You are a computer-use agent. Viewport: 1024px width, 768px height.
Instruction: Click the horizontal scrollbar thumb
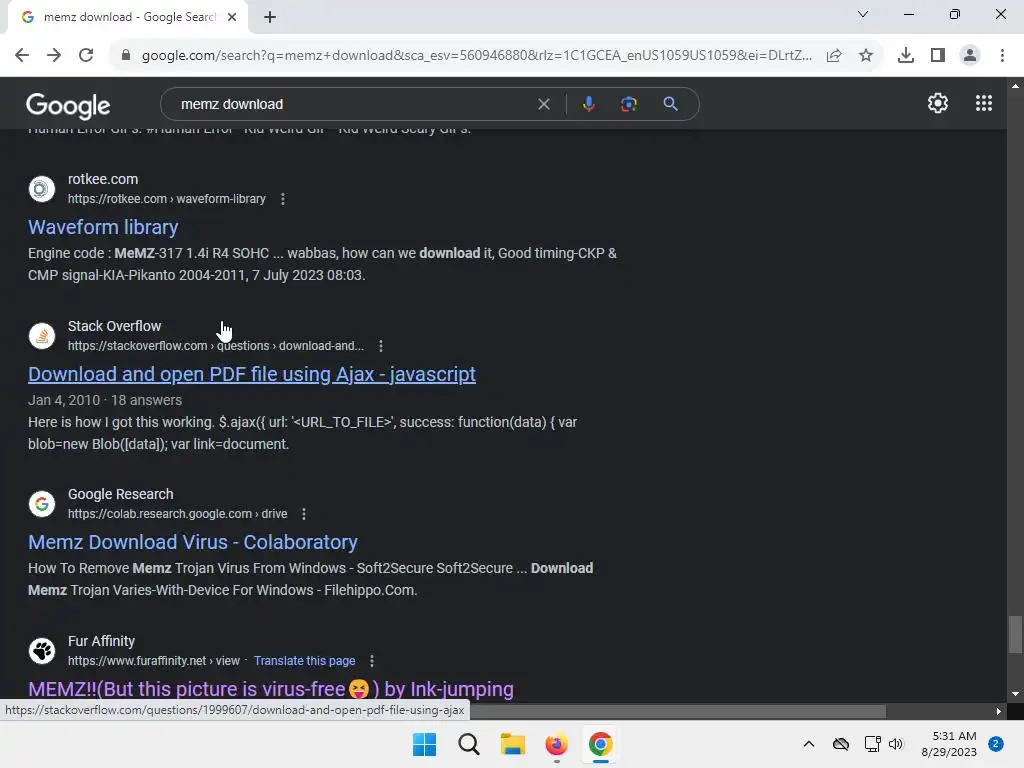click(x=677, y=711)
